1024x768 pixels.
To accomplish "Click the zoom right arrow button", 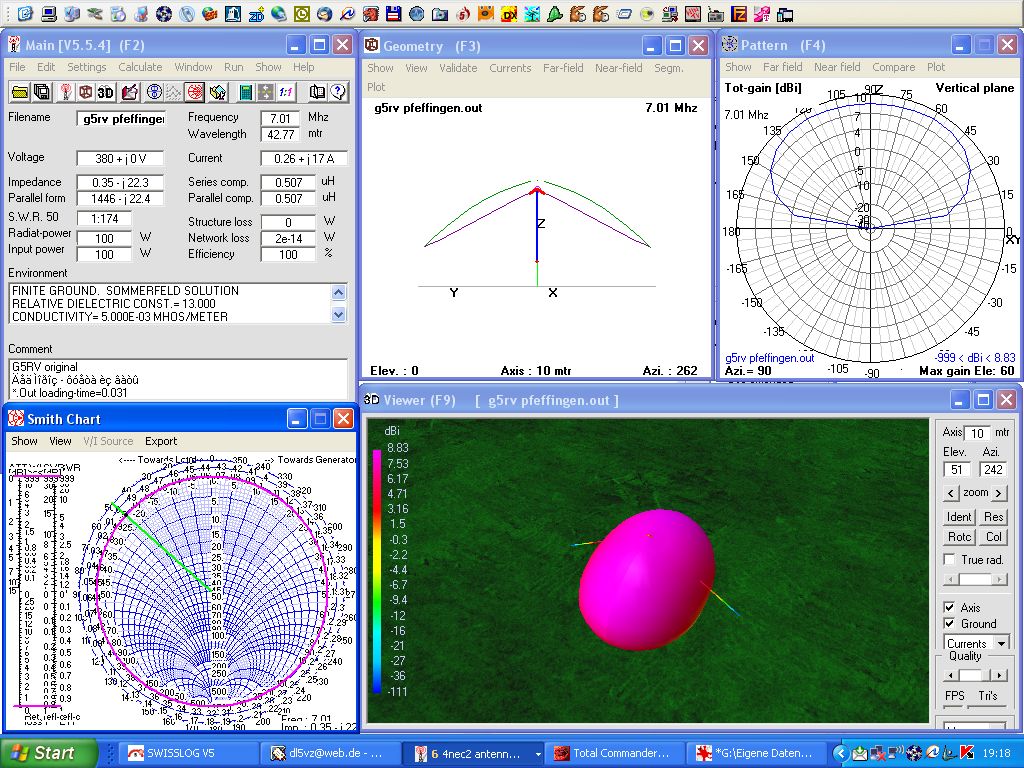I will click(999, 493).
